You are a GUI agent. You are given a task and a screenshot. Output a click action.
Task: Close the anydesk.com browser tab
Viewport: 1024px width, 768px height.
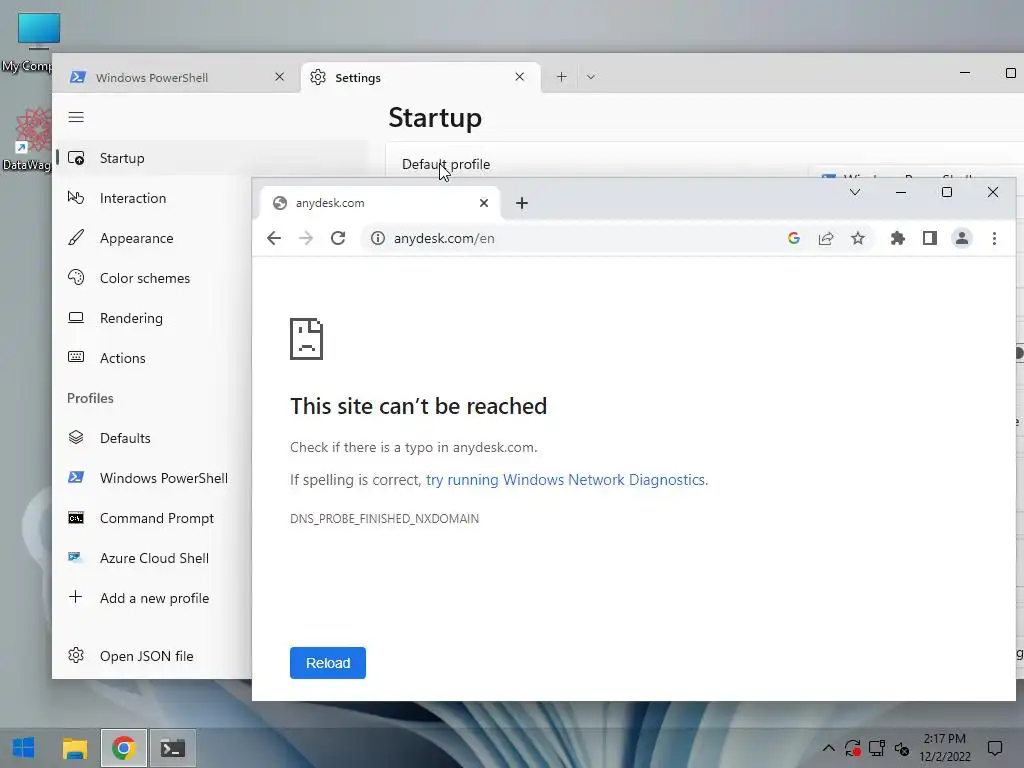[484, 203]
